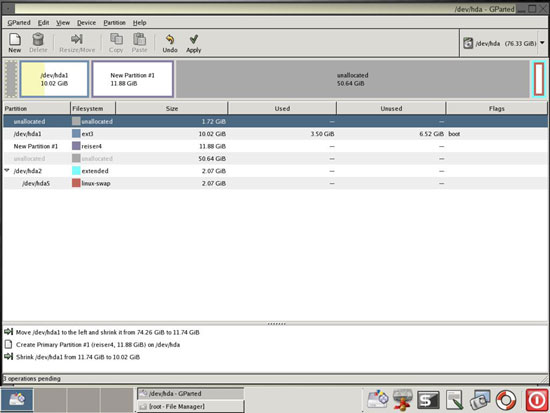The image size is (550, 413).
Task: Collapse the /dev/hda2 extended partition tree
Action: click(x=7, y=171)
